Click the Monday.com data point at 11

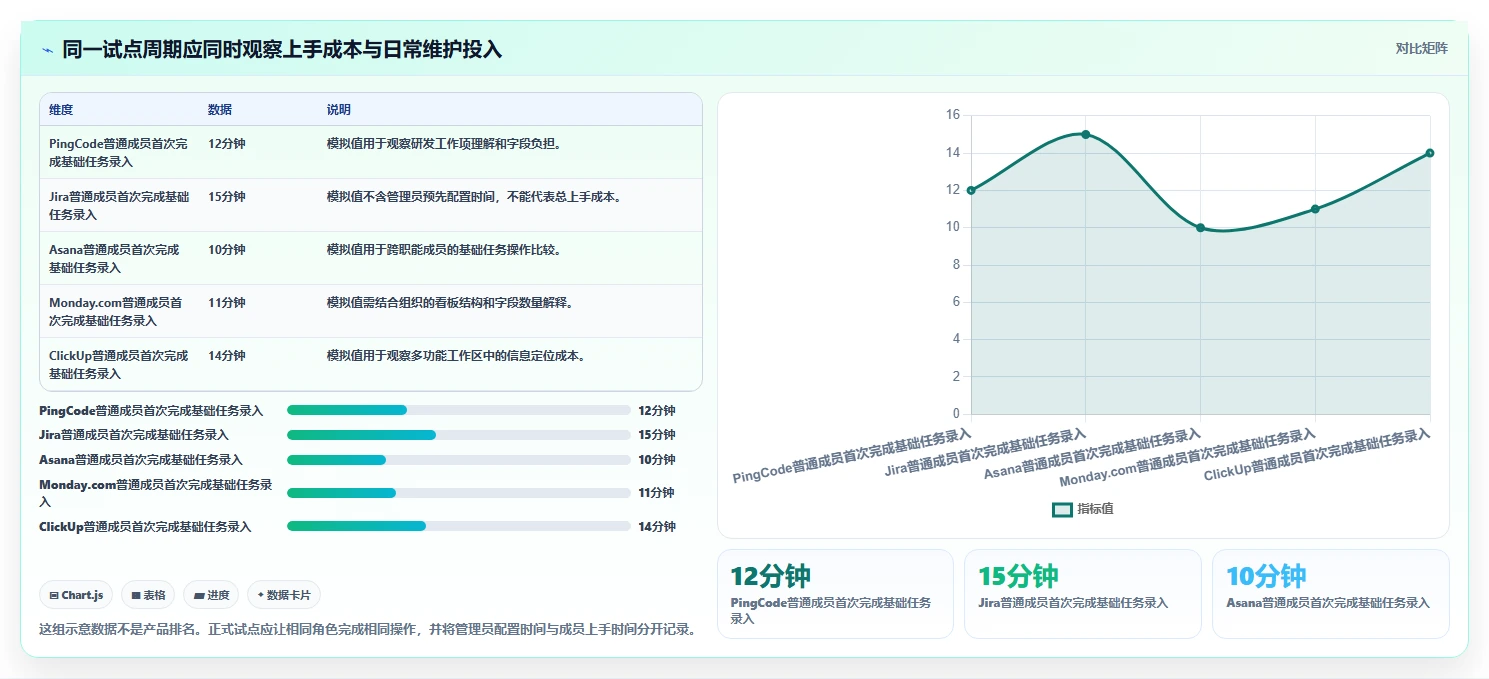[1315, 209]
